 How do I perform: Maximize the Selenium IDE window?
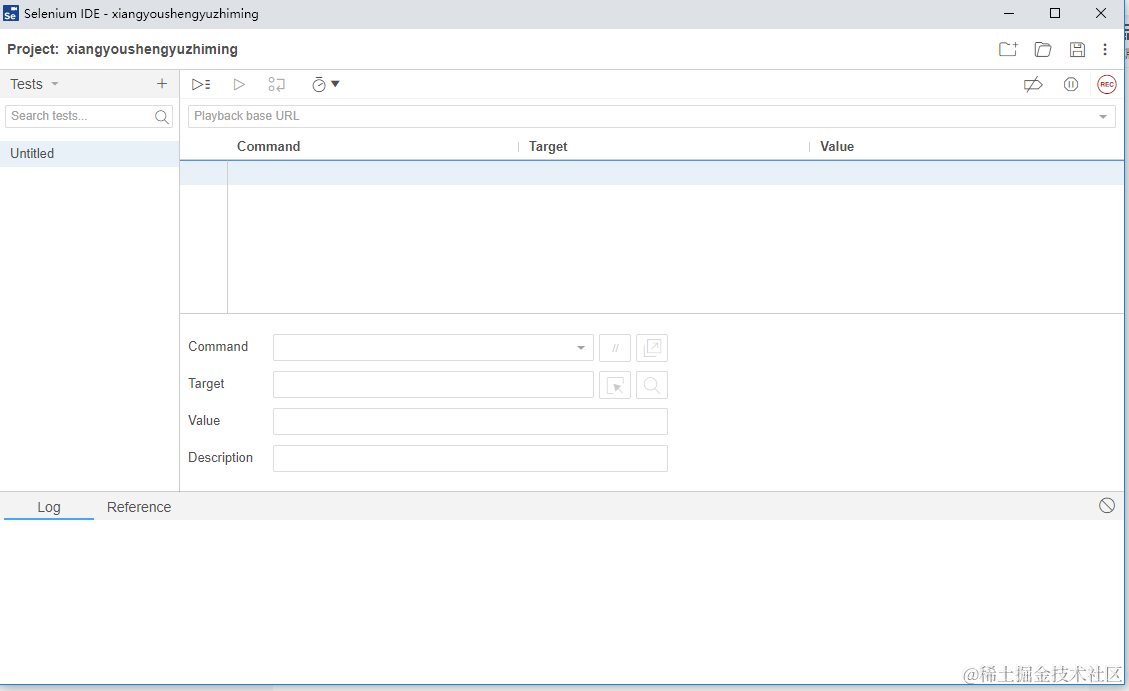[x=1055, y=14]
